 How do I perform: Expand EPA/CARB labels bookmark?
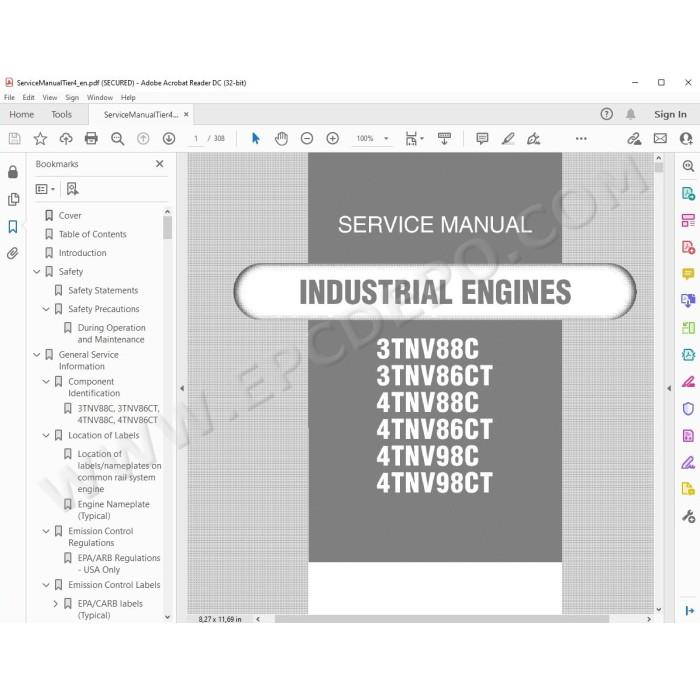tap(55, 604)
